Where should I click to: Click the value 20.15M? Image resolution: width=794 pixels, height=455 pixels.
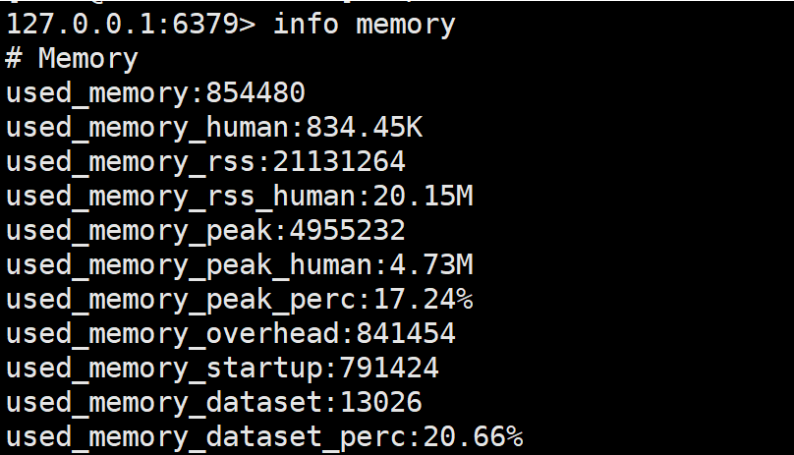click(423, 196)
